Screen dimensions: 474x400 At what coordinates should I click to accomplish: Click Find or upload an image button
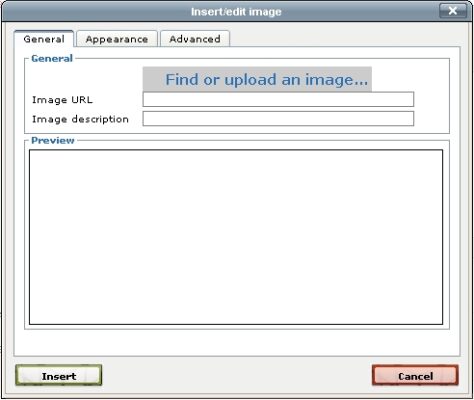click(257, 79)
